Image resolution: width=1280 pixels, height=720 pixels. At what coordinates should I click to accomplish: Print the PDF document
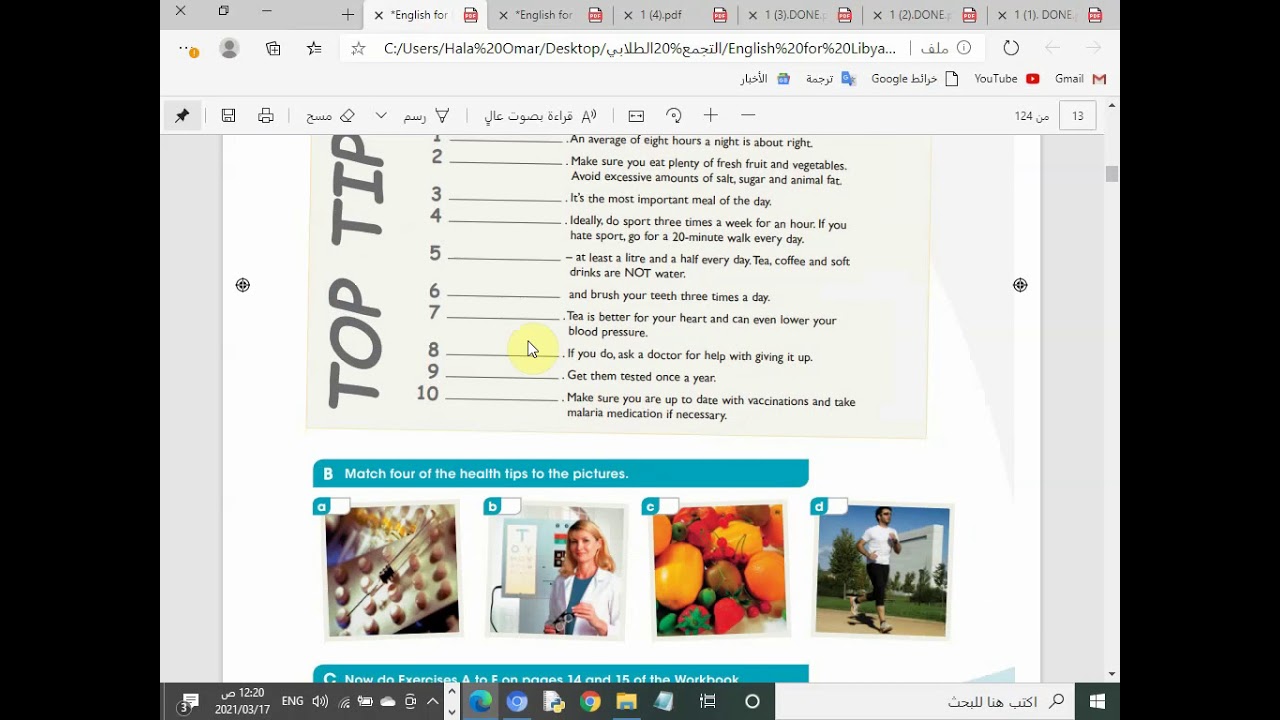(x=266, y=116)
